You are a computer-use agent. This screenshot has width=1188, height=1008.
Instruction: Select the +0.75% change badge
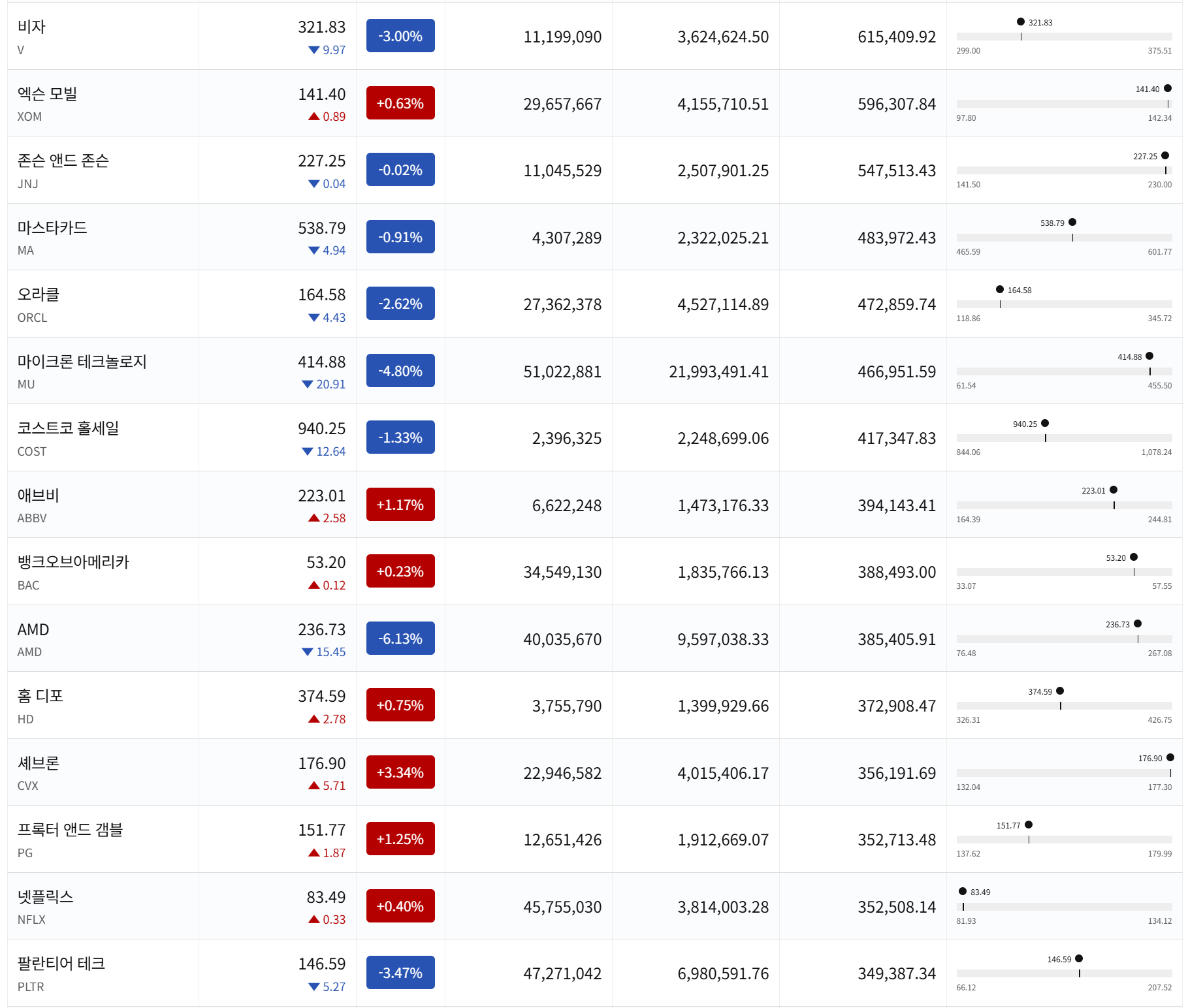click(x=400, y=705)
